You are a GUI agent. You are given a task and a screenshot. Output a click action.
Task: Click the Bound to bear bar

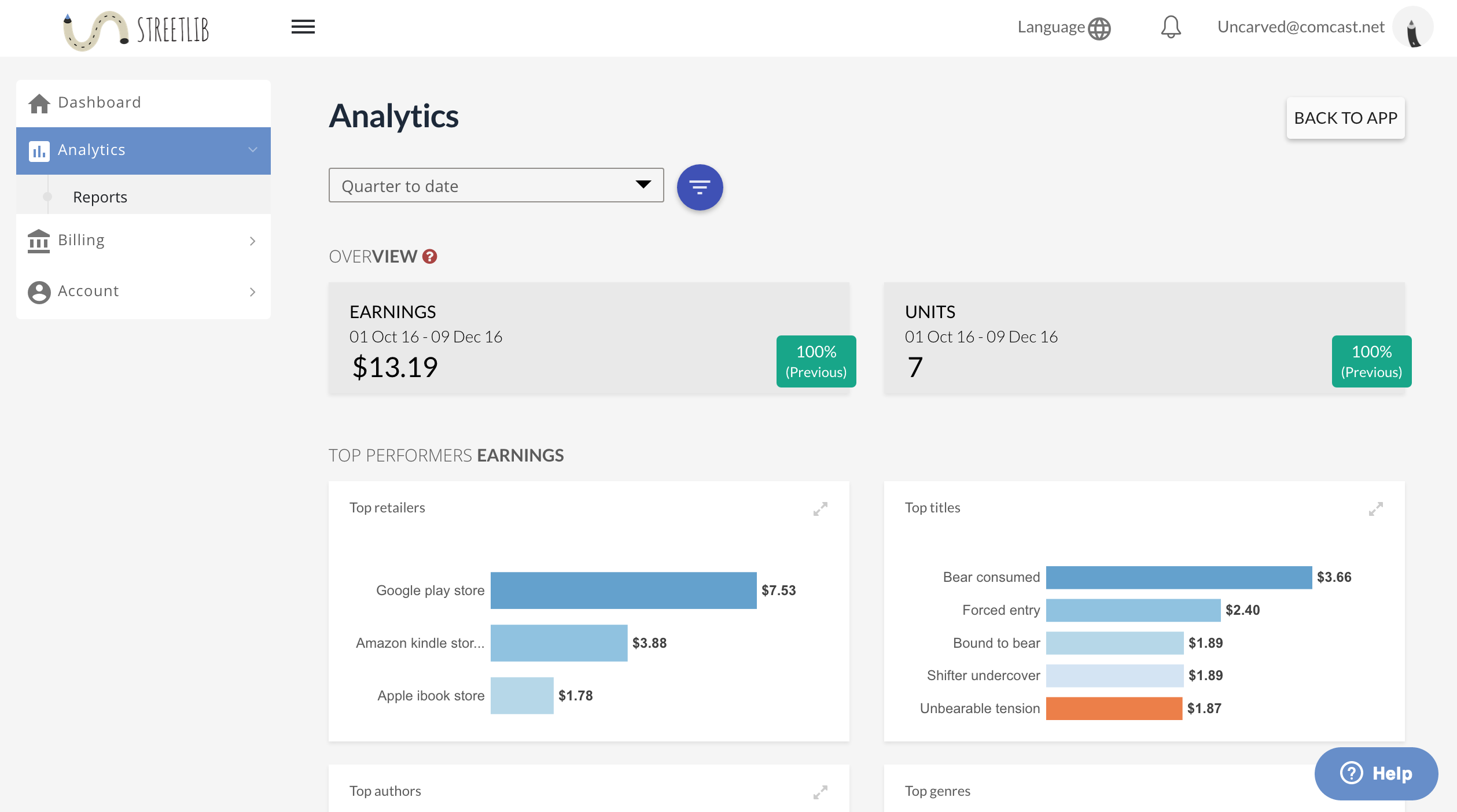[x=1114, y=643]
